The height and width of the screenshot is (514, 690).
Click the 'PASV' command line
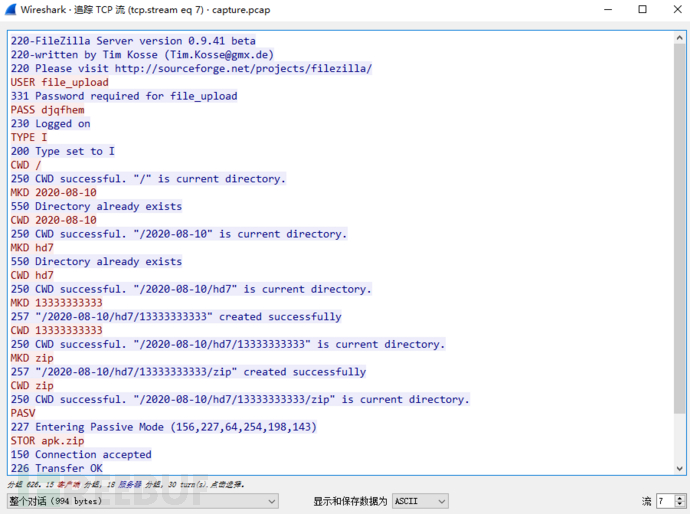tap(23, 413)
